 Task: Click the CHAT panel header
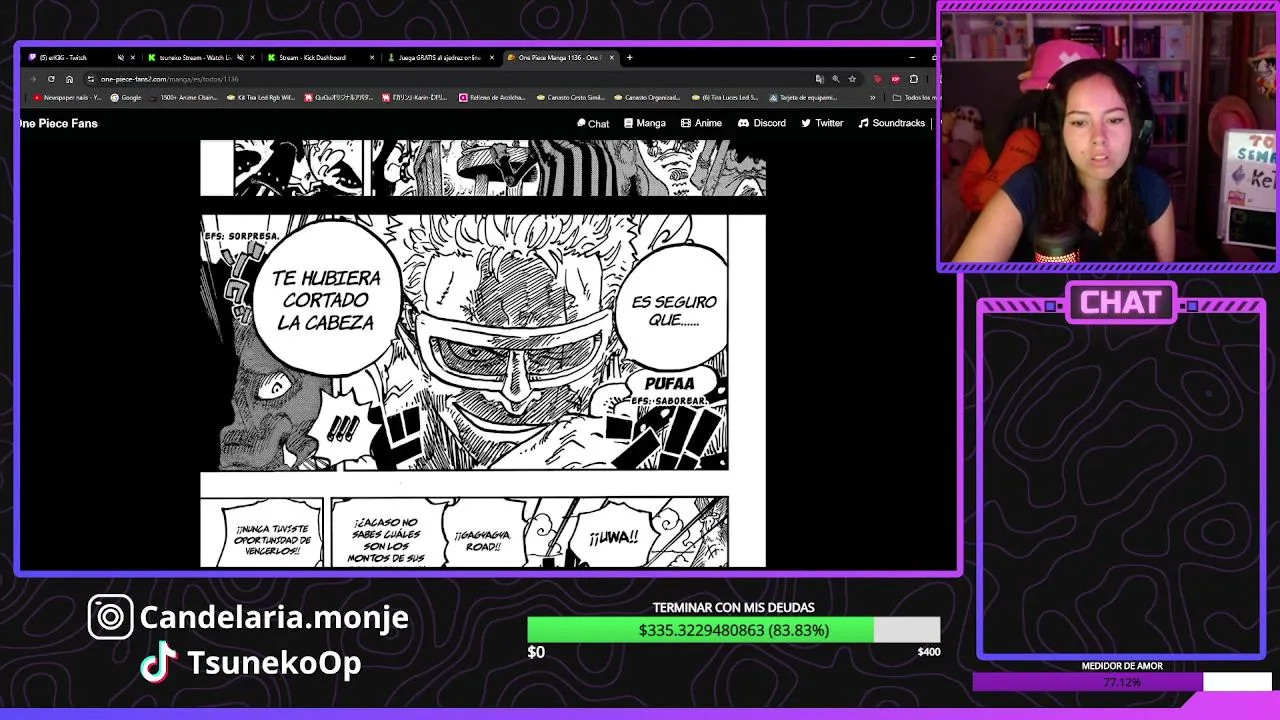(x=1121, y=303)
